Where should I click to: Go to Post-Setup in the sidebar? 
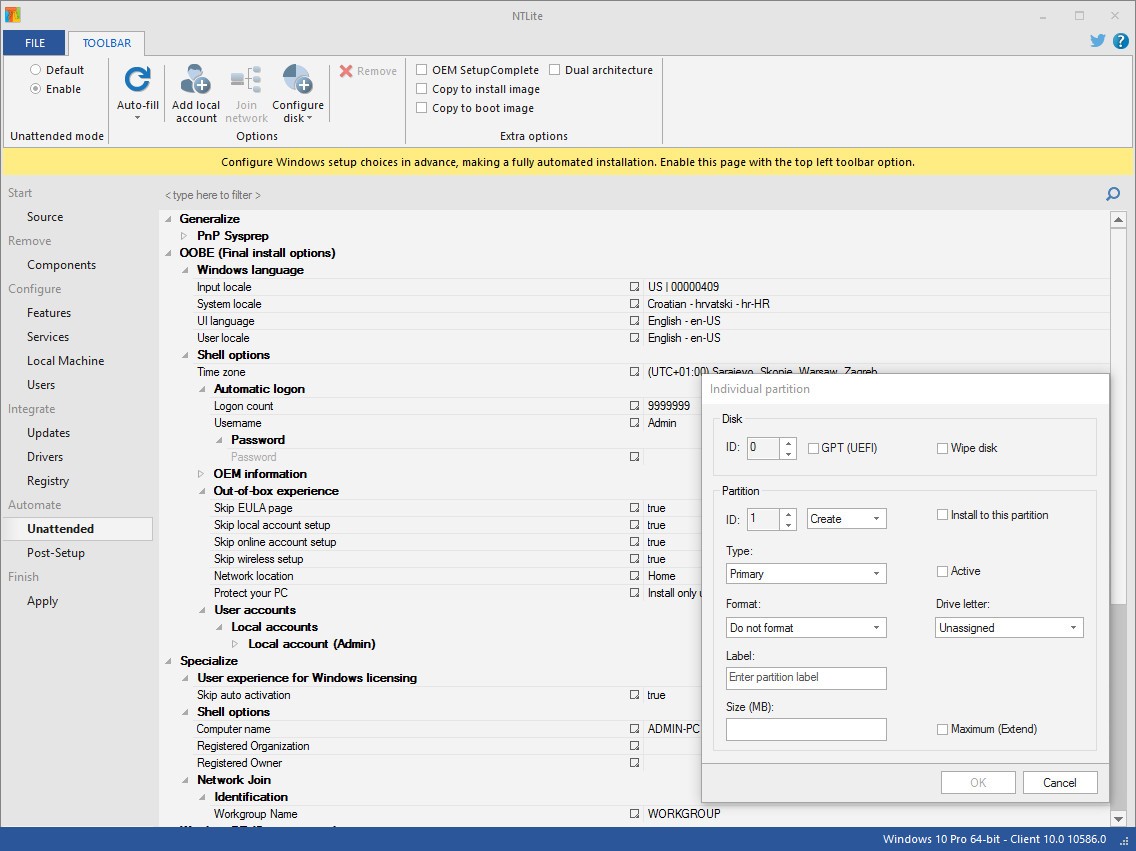click(x=56, y=553)
